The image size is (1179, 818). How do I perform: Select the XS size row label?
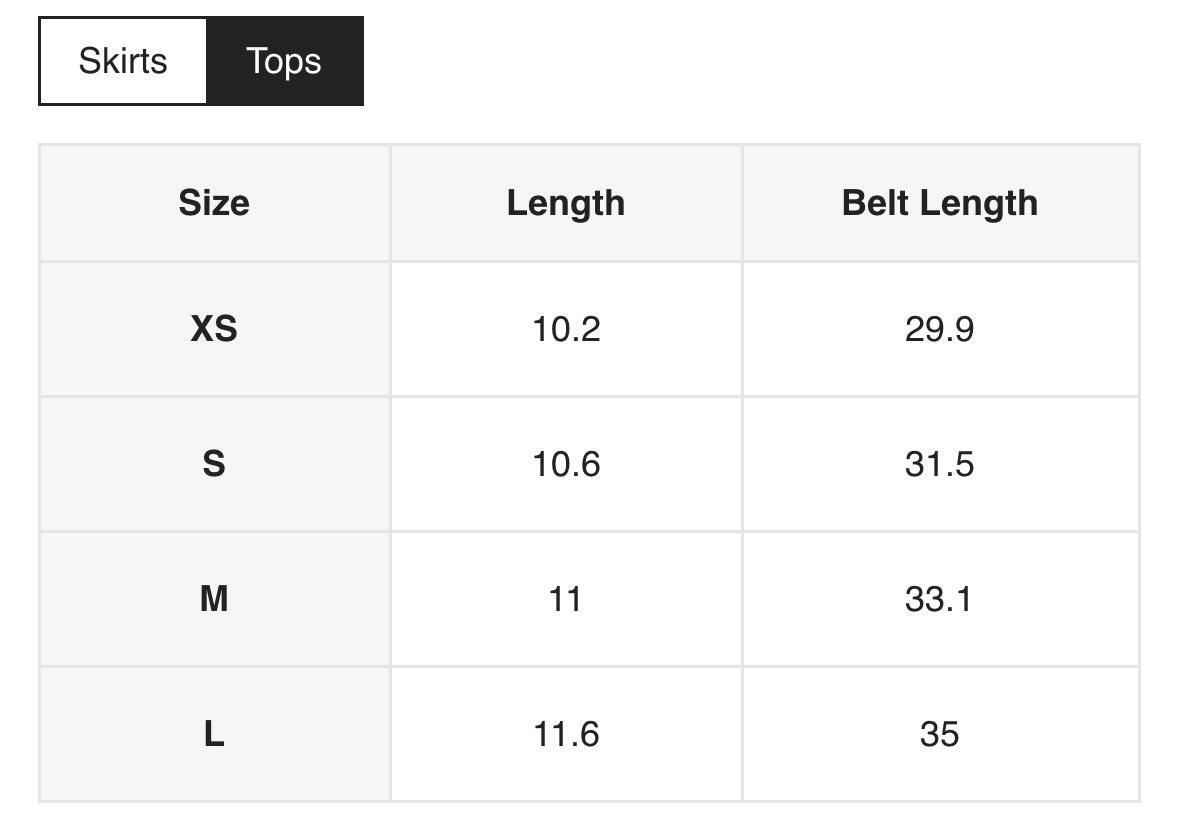point(214,329)
